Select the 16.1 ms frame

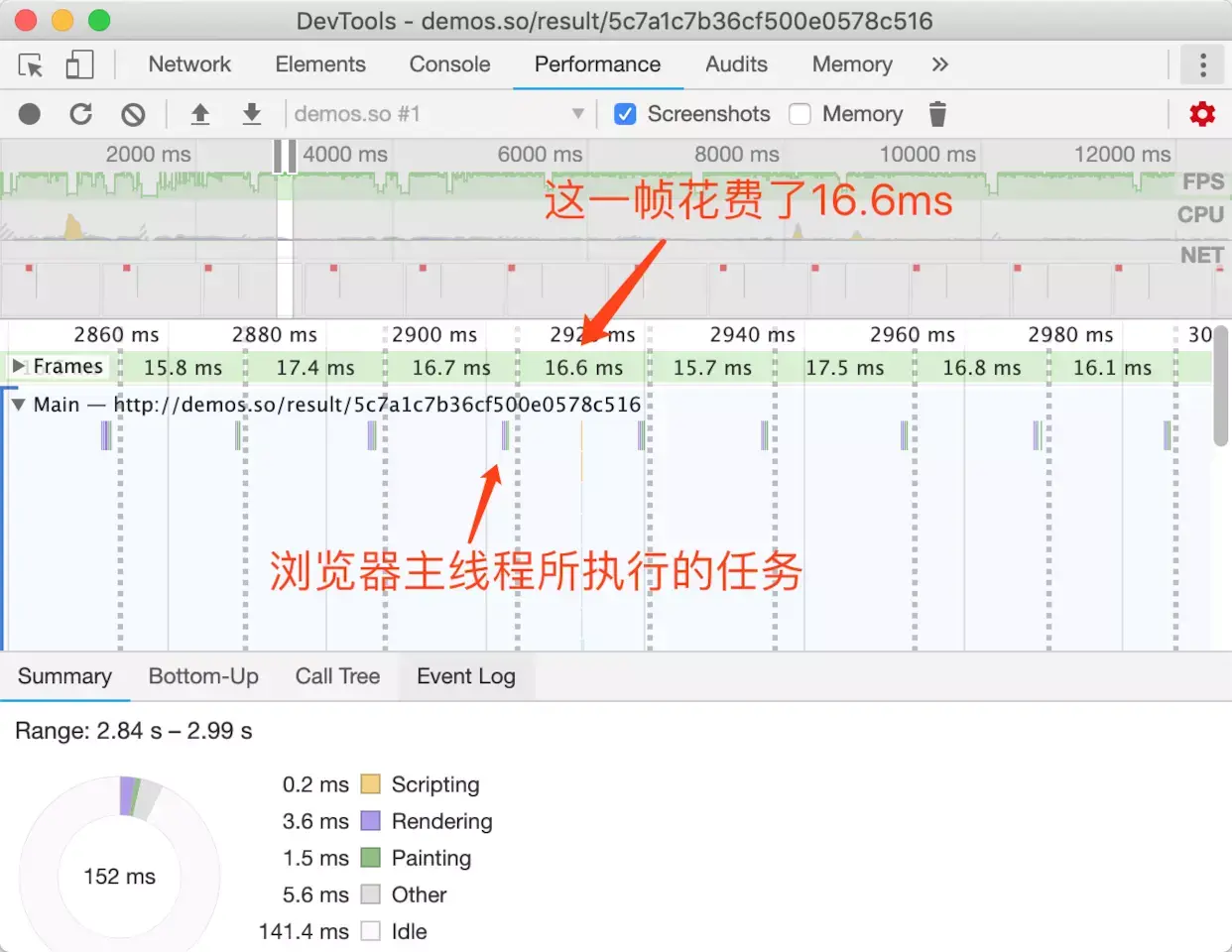point(1112,368)
